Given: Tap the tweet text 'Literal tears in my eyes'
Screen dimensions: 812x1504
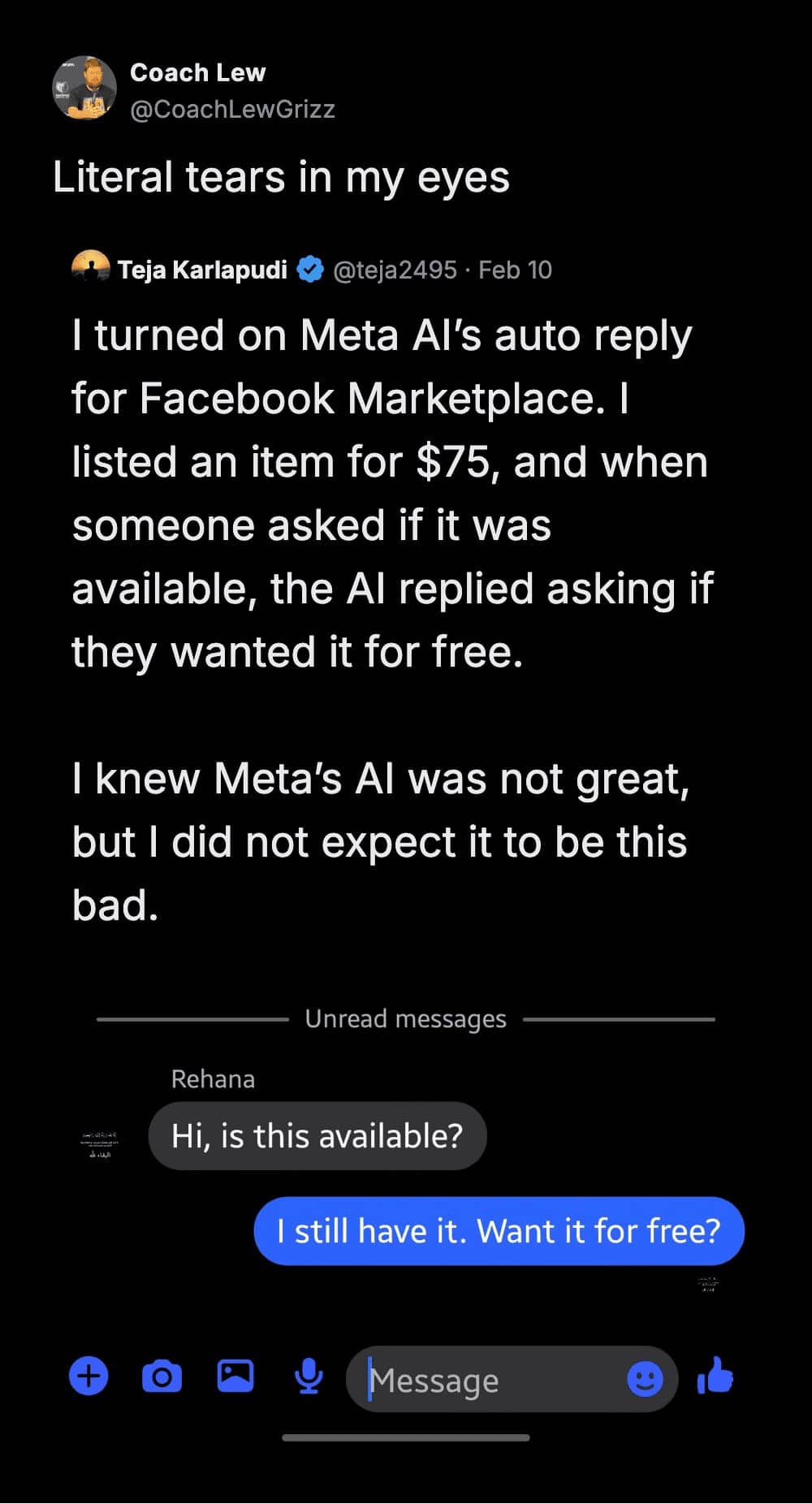Looking at the screenshot, I should (x=282, y=177).
